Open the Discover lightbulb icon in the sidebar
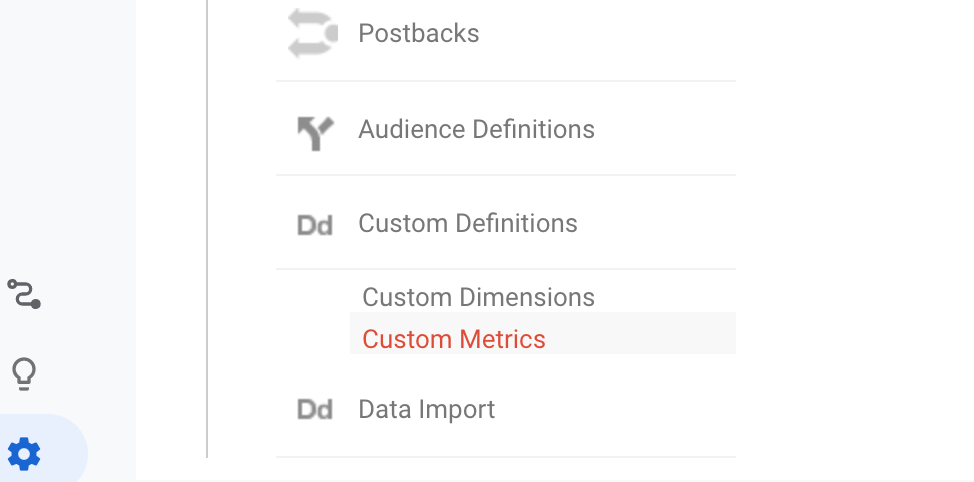The image size is (974, 482). pos(24,375)
